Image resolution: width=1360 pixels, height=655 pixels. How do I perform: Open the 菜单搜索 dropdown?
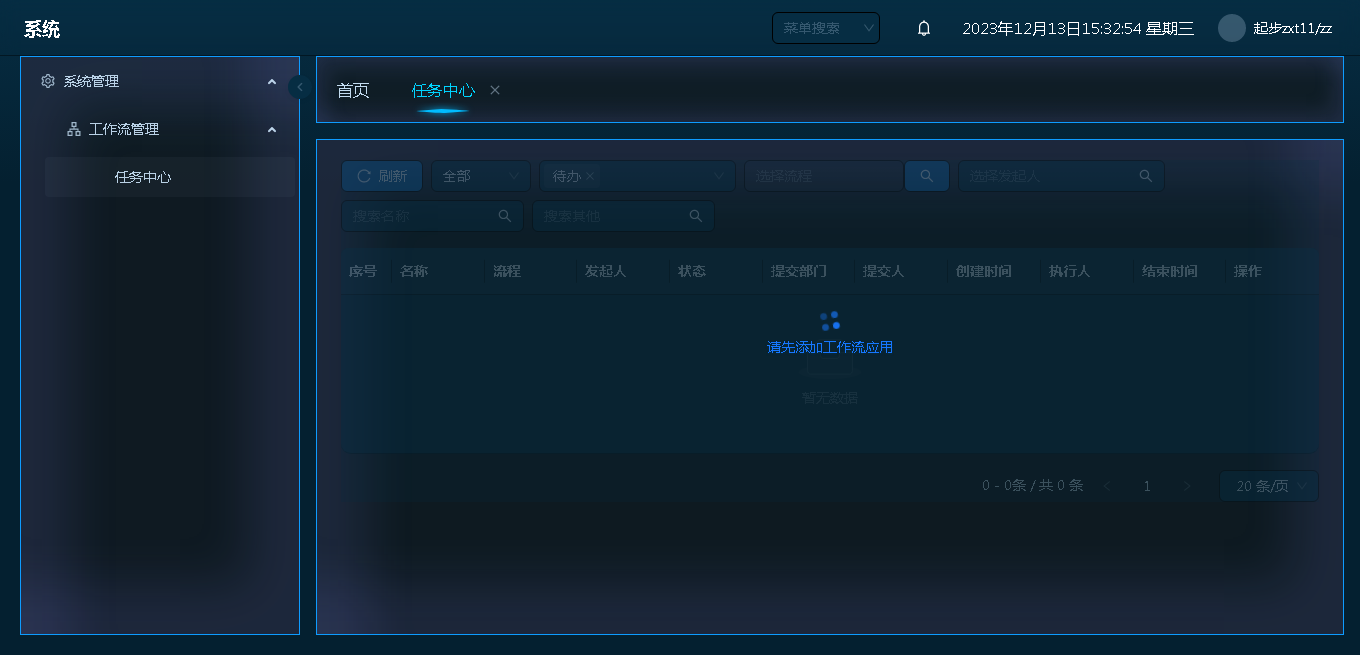click(825, 28)
